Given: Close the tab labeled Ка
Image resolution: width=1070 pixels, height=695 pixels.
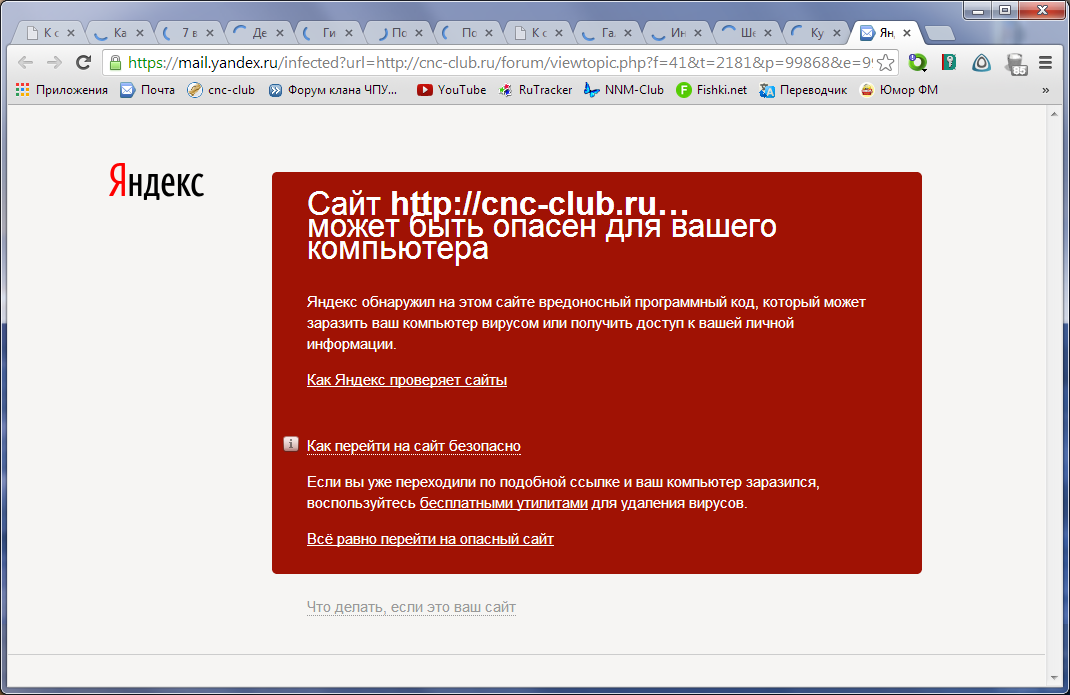Looking at the screenshot, I should (140, 32).
